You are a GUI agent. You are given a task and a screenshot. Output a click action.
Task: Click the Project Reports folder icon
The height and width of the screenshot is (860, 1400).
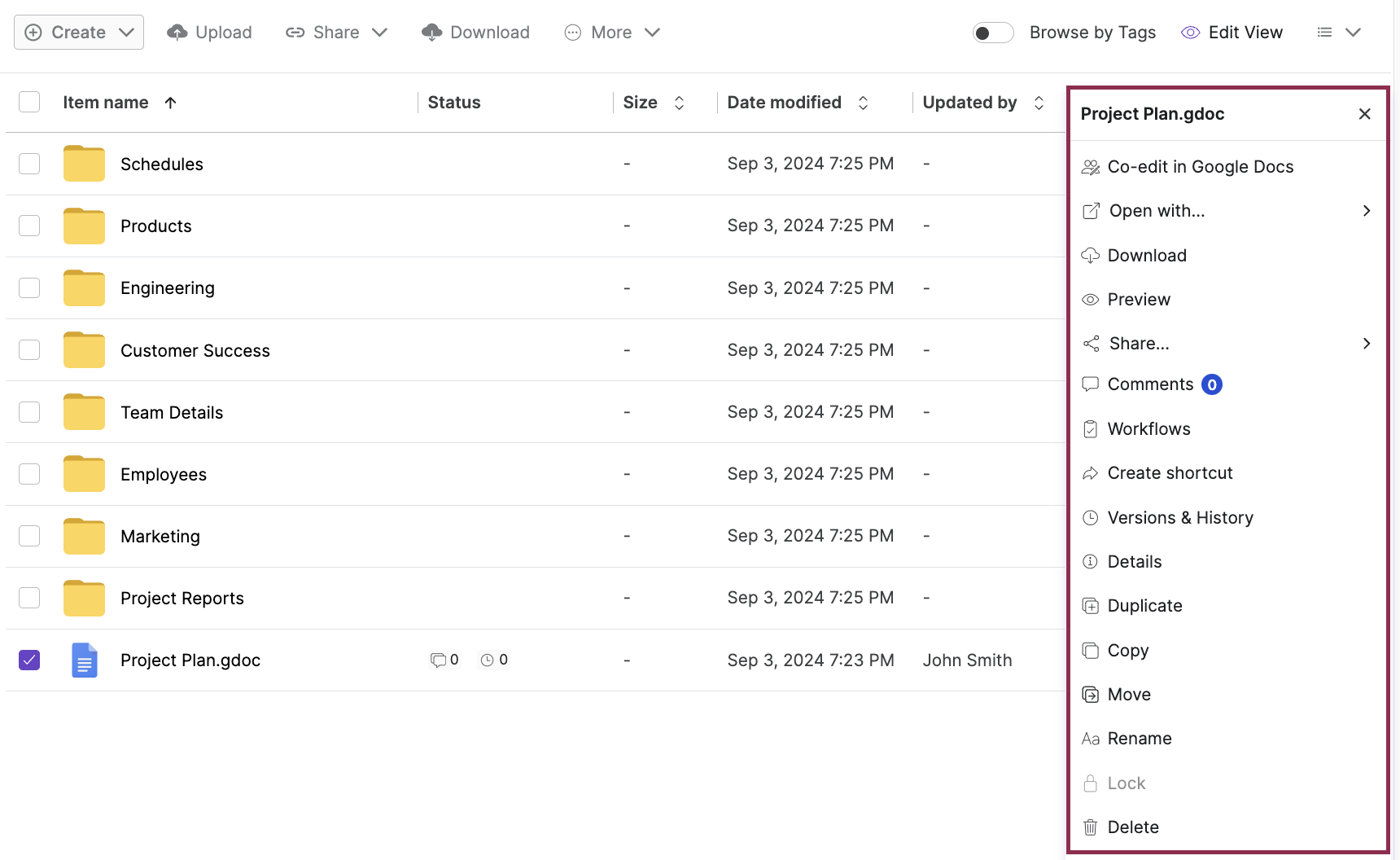tap(84, 598)
